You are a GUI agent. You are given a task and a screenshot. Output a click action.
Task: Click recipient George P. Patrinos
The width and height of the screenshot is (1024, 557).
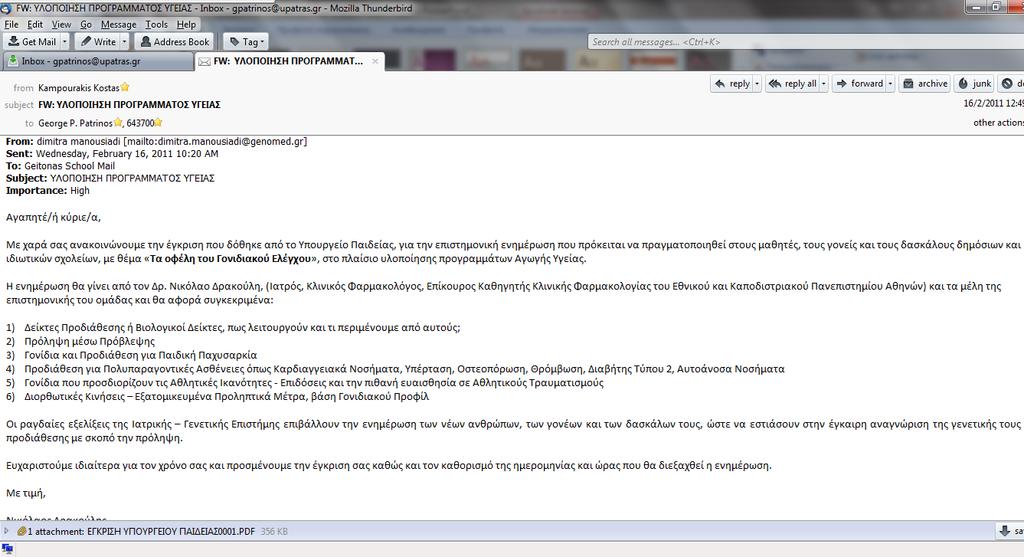point(75,123)
